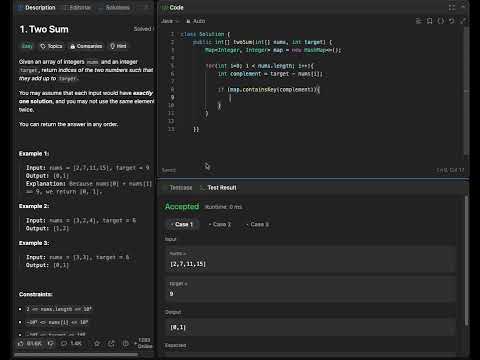Click the Constraints heading
480x360 pixels.
tap(36, 294)
